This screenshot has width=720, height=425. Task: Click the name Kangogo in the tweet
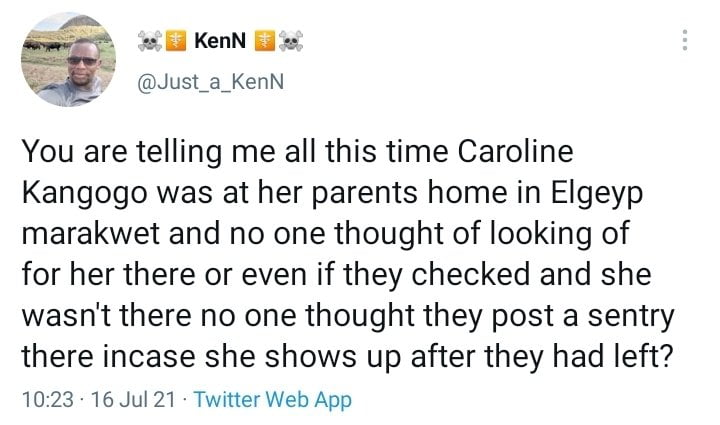(84, 195)
